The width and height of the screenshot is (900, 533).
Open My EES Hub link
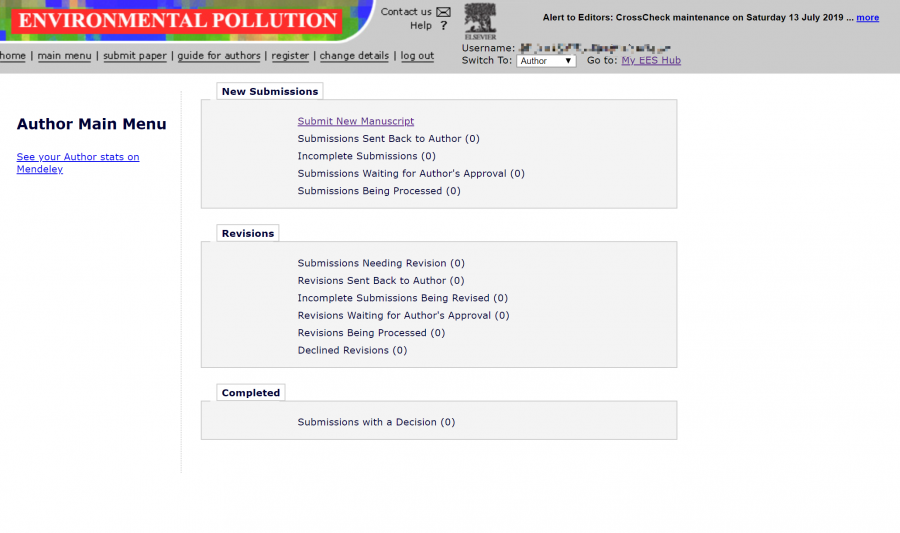651,60
